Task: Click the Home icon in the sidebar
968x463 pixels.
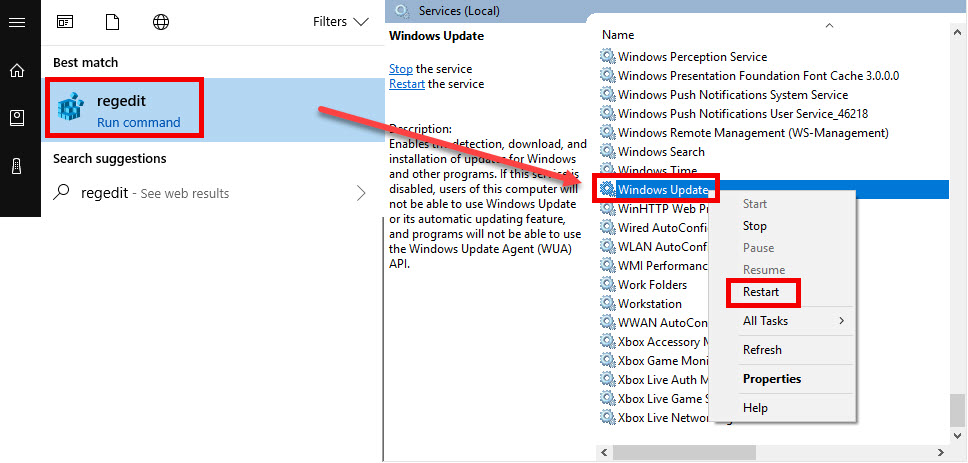Action: tap(17, 70)
